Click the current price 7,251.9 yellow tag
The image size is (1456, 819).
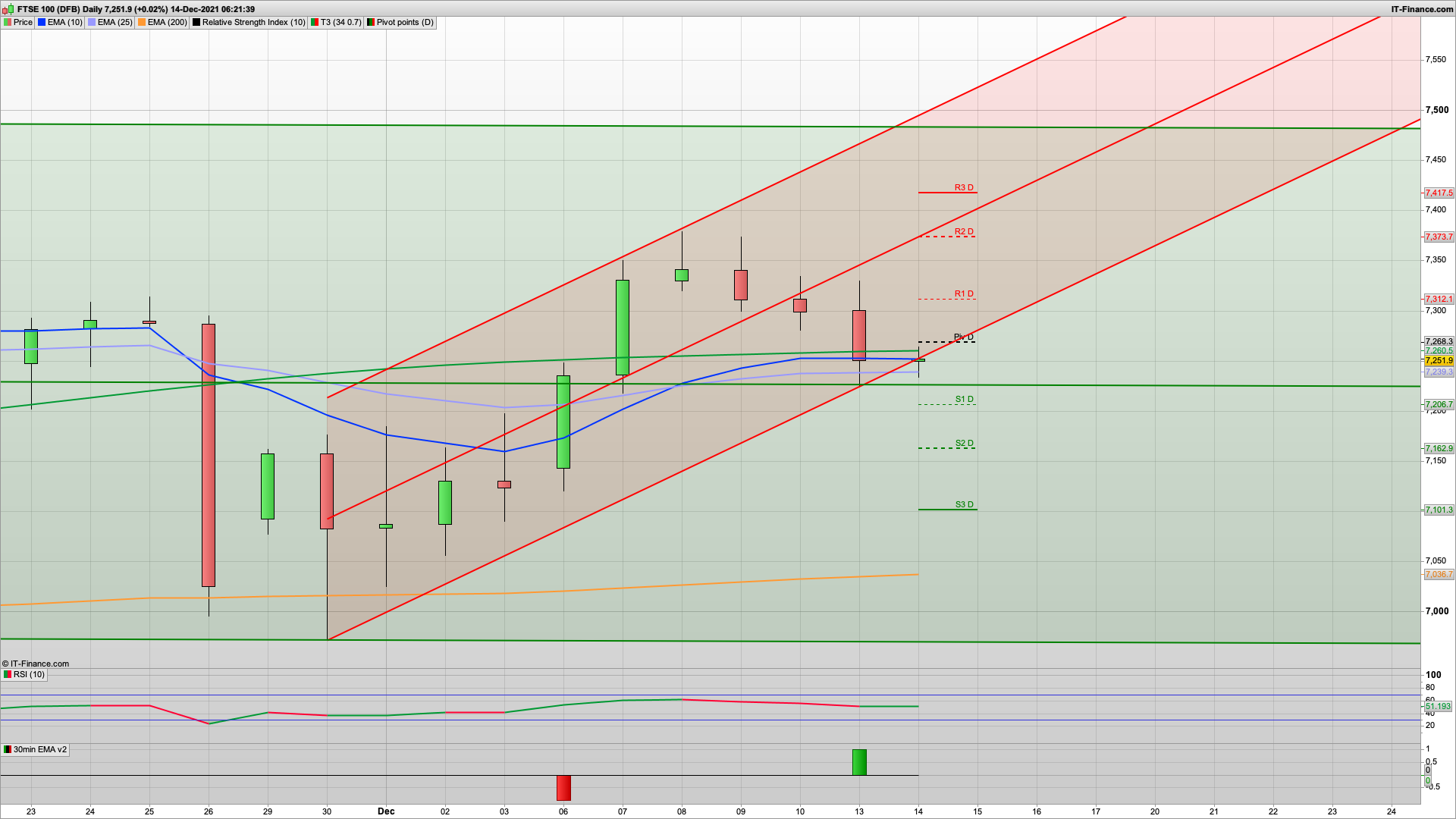[x=1439, y=360]
